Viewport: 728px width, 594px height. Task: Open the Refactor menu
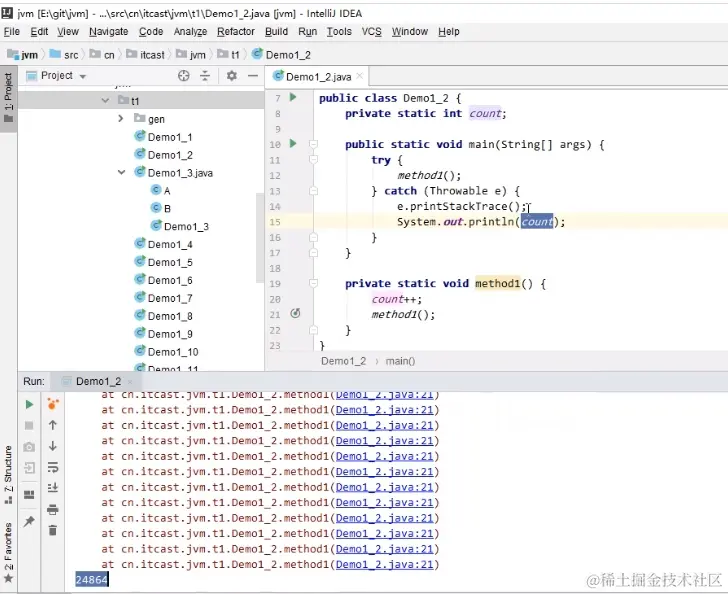coord(236,32)
